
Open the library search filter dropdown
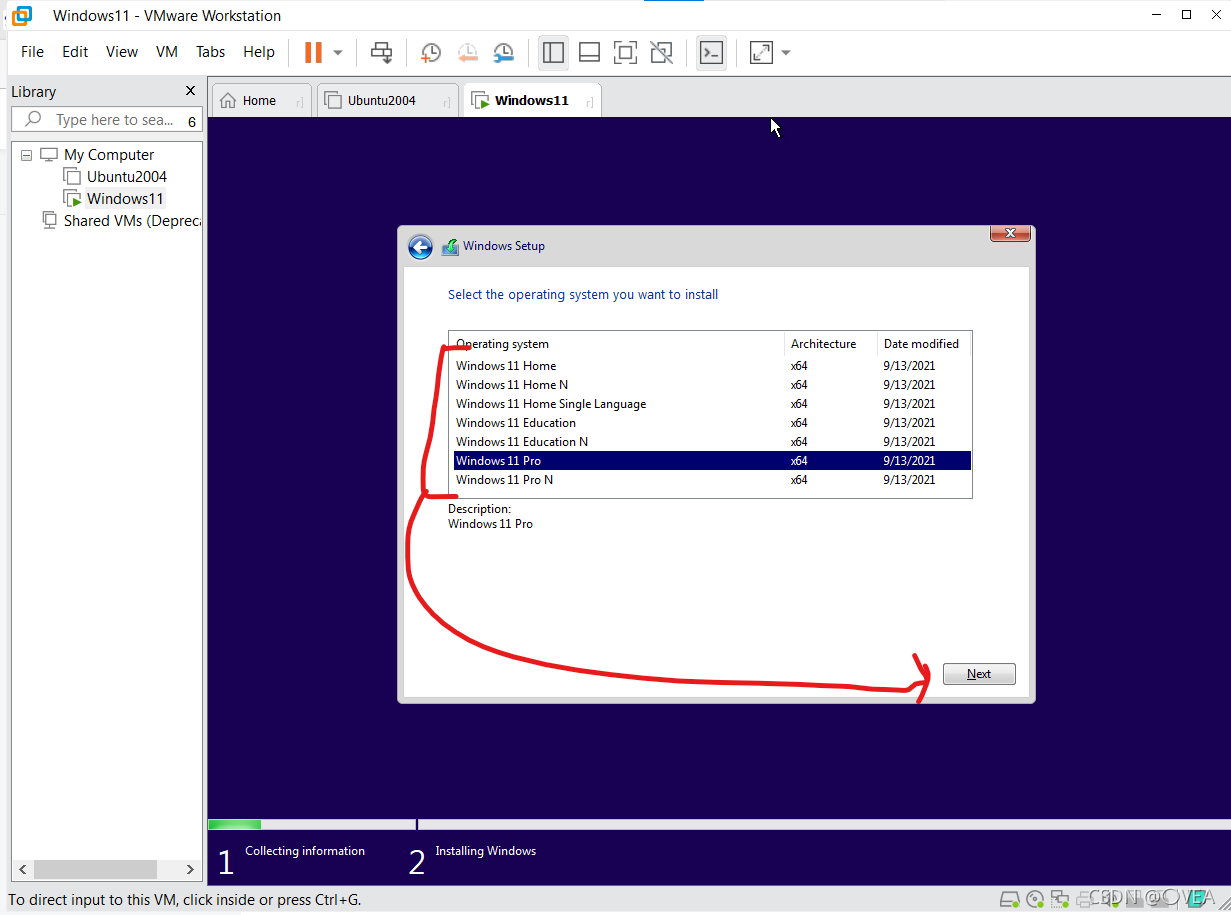(192, 121)
